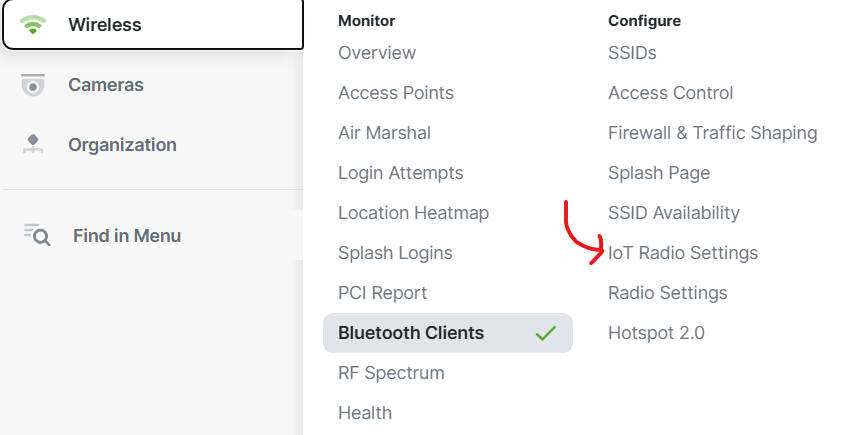Open IoT Radio Settings page

coord(683,253)
